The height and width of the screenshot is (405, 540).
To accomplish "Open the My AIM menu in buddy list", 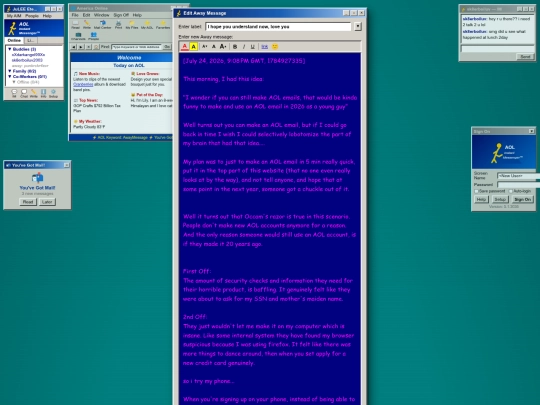I will coord(14,16).
